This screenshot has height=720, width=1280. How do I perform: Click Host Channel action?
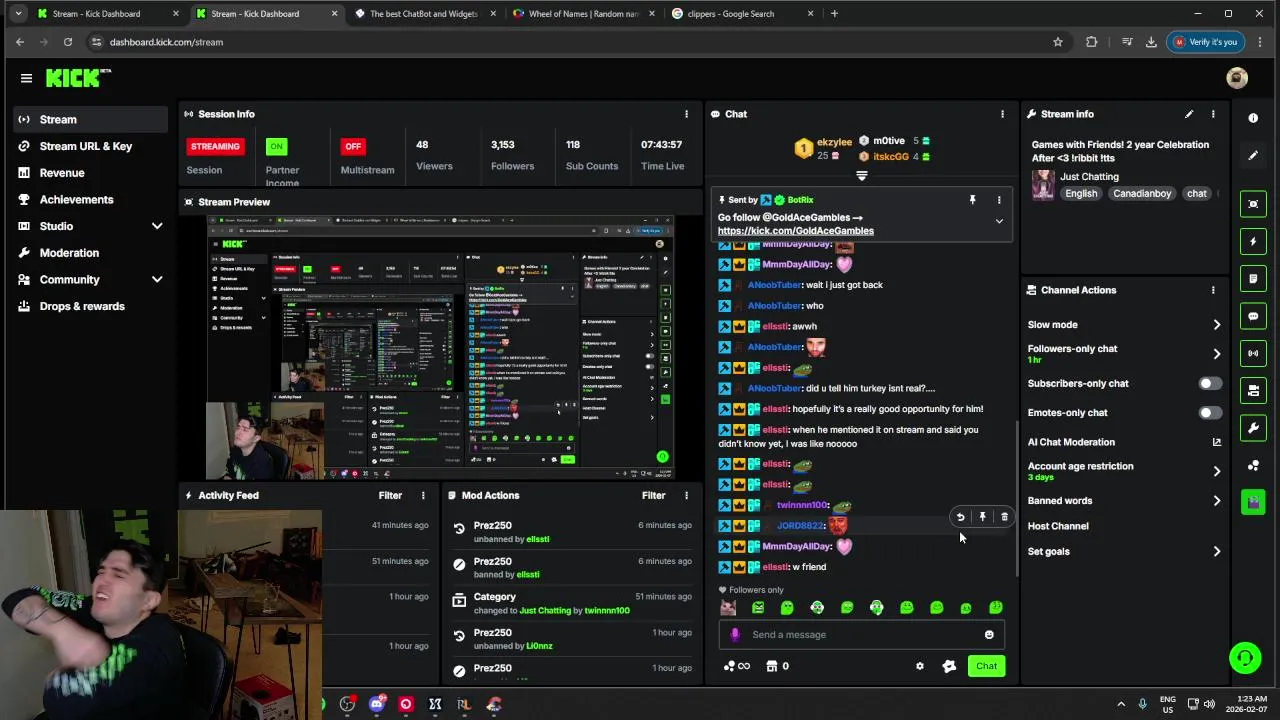[x=1058, y=526]
